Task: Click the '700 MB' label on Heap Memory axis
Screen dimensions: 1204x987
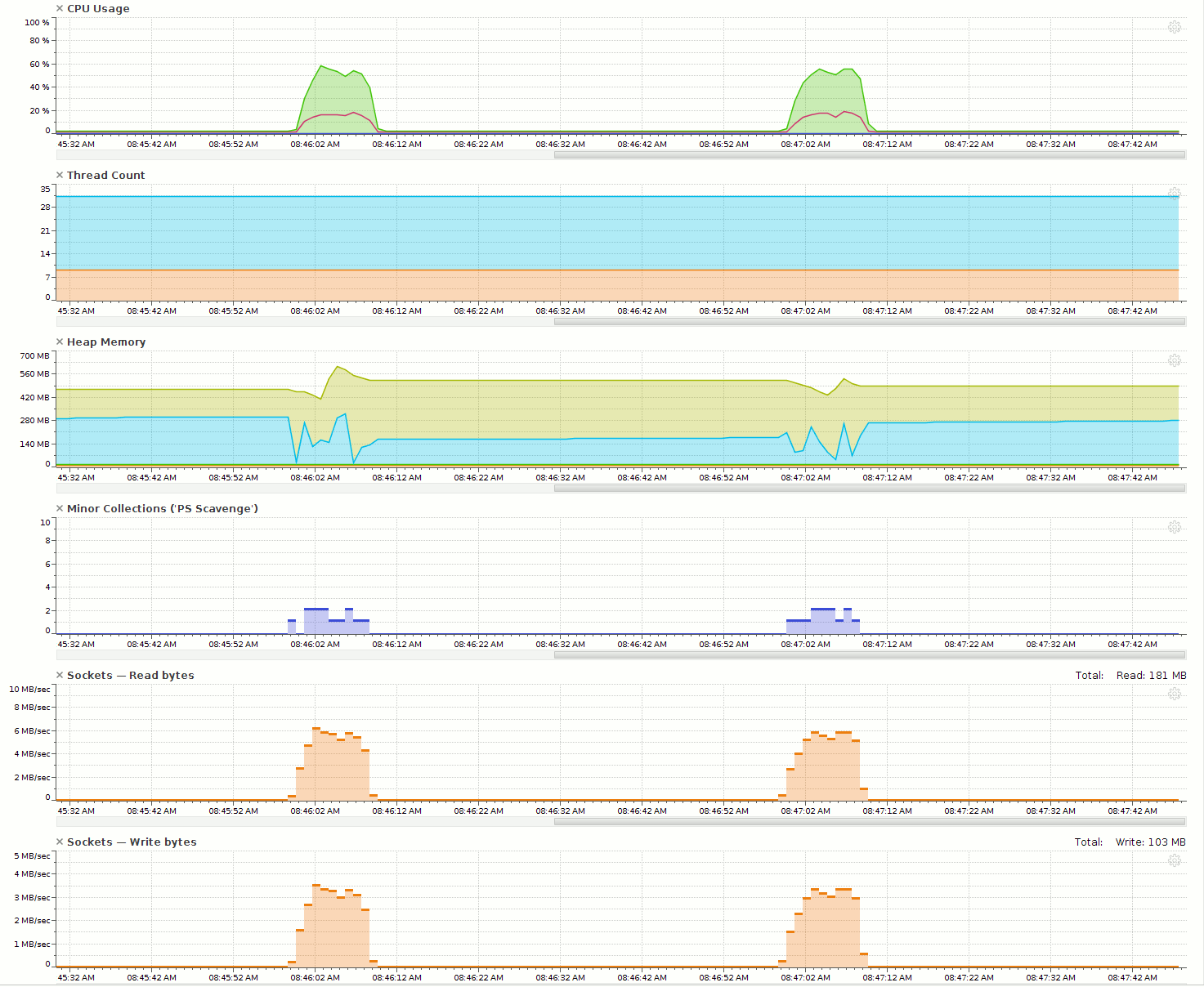Action: tap(34, 355)
